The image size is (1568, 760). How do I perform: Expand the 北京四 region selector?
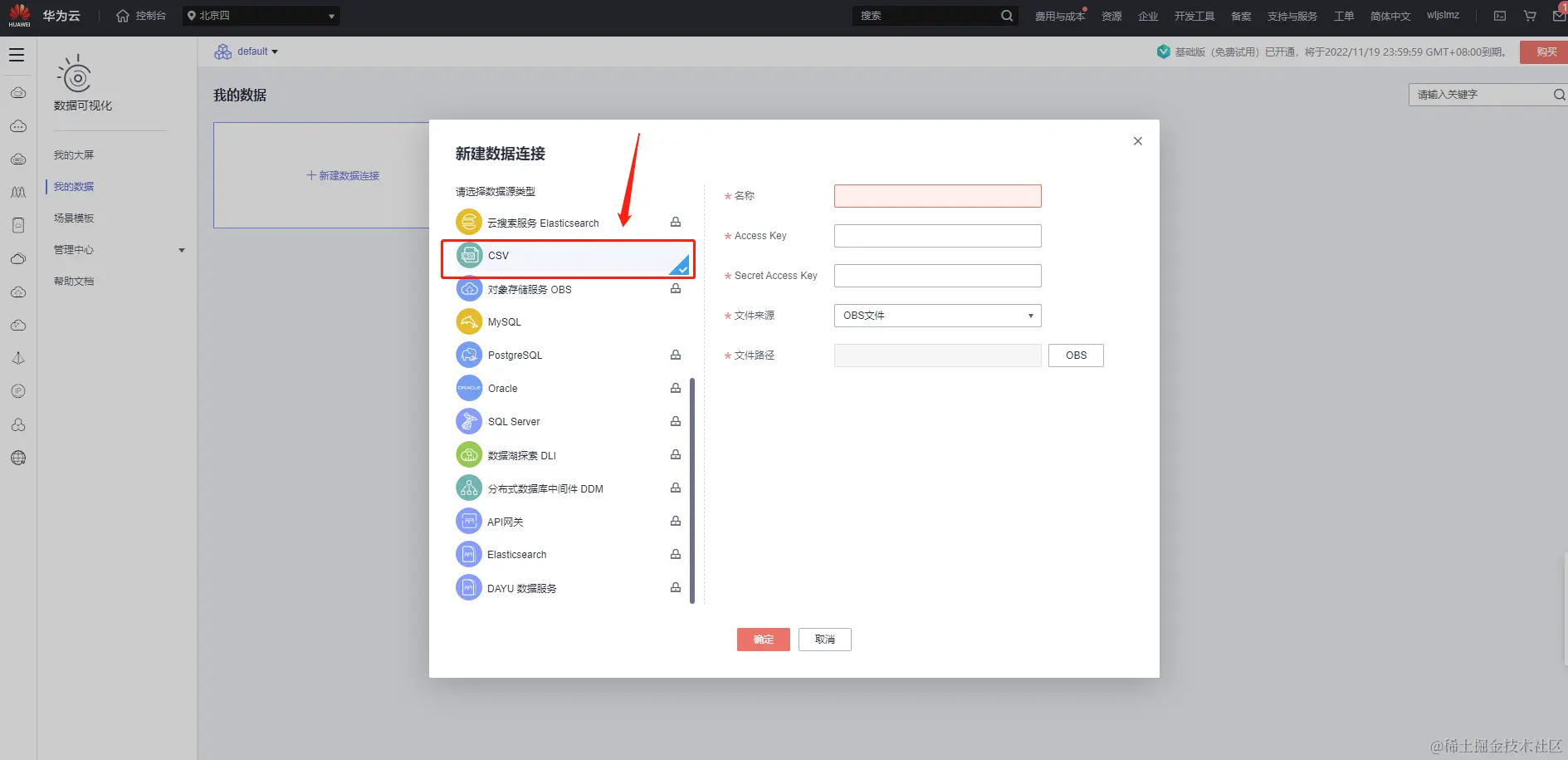point(261,16)
